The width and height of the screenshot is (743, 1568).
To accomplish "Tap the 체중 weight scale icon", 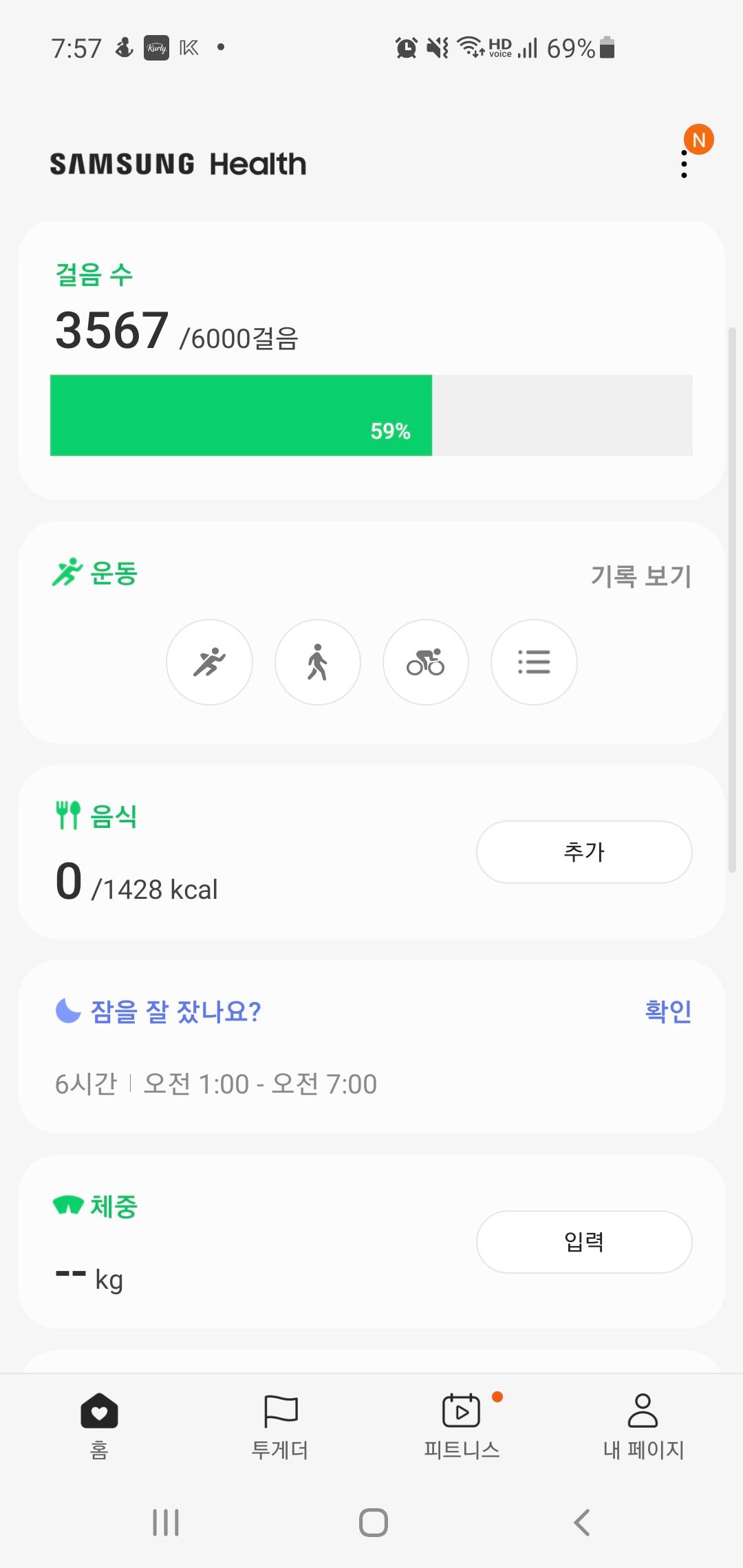I will coord(68,1206).
